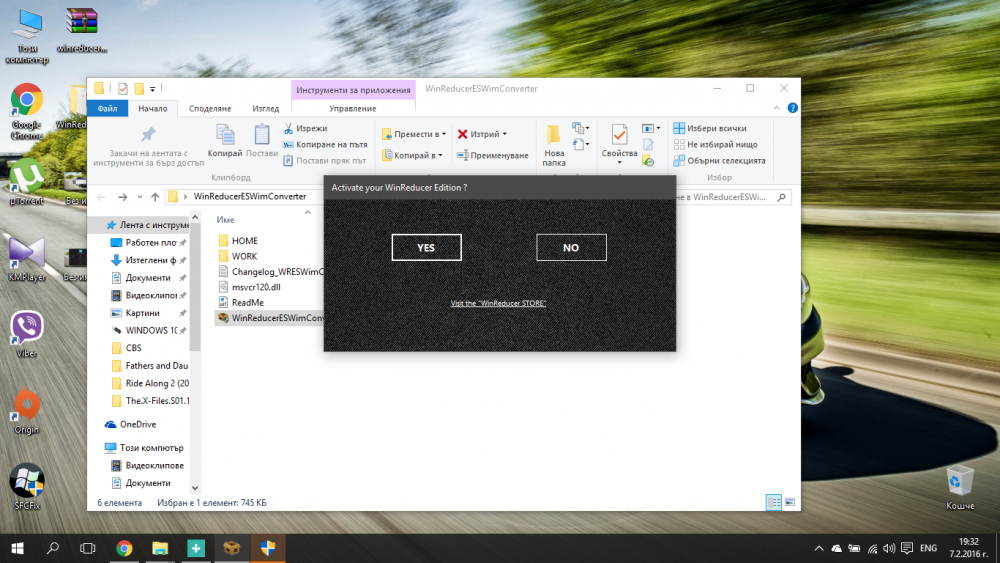Go forward with the navigation arrow

[122, 197]
